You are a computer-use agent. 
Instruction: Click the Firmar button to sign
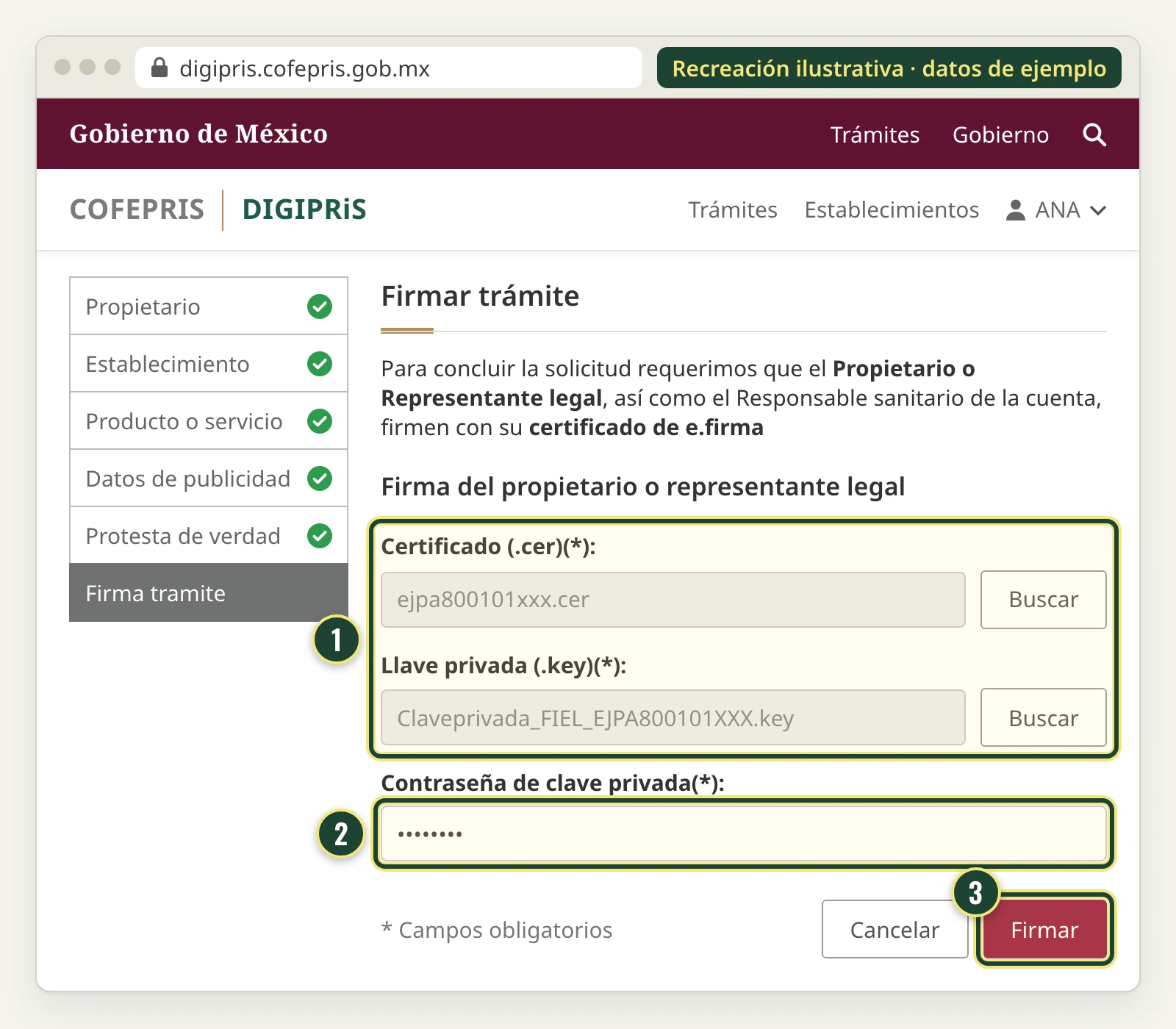pyautogui.click(x=1044, y=930)
